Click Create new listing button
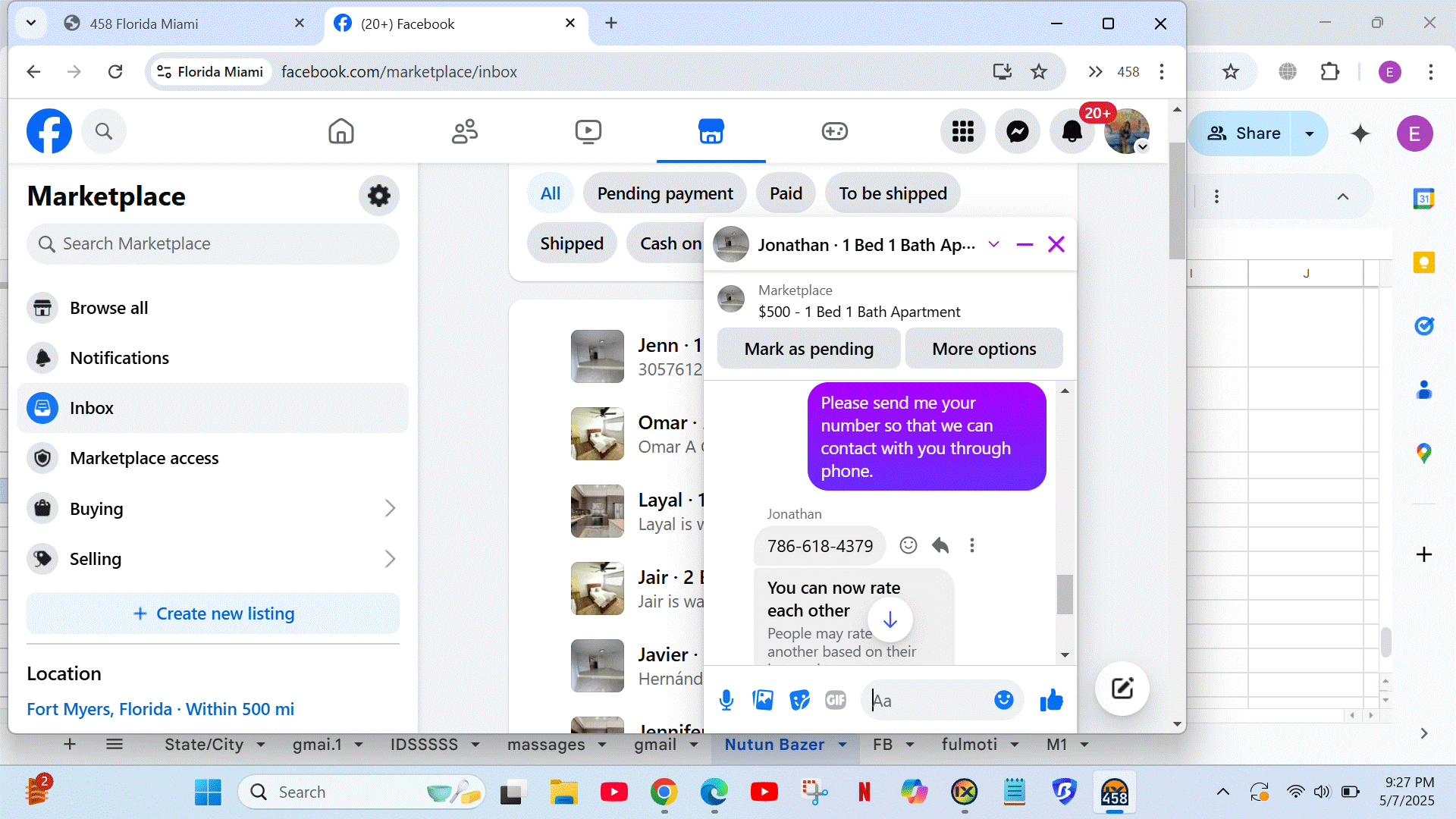Viewport: 1456px width, 819px height. click(x=213, y=613)
